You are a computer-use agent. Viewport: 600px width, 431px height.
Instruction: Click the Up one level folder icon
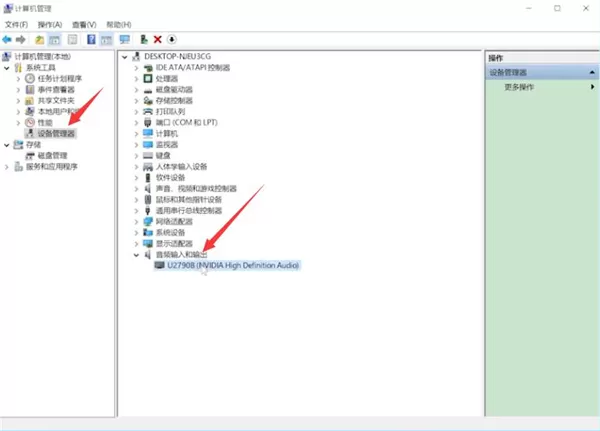[x=39, y=39]
